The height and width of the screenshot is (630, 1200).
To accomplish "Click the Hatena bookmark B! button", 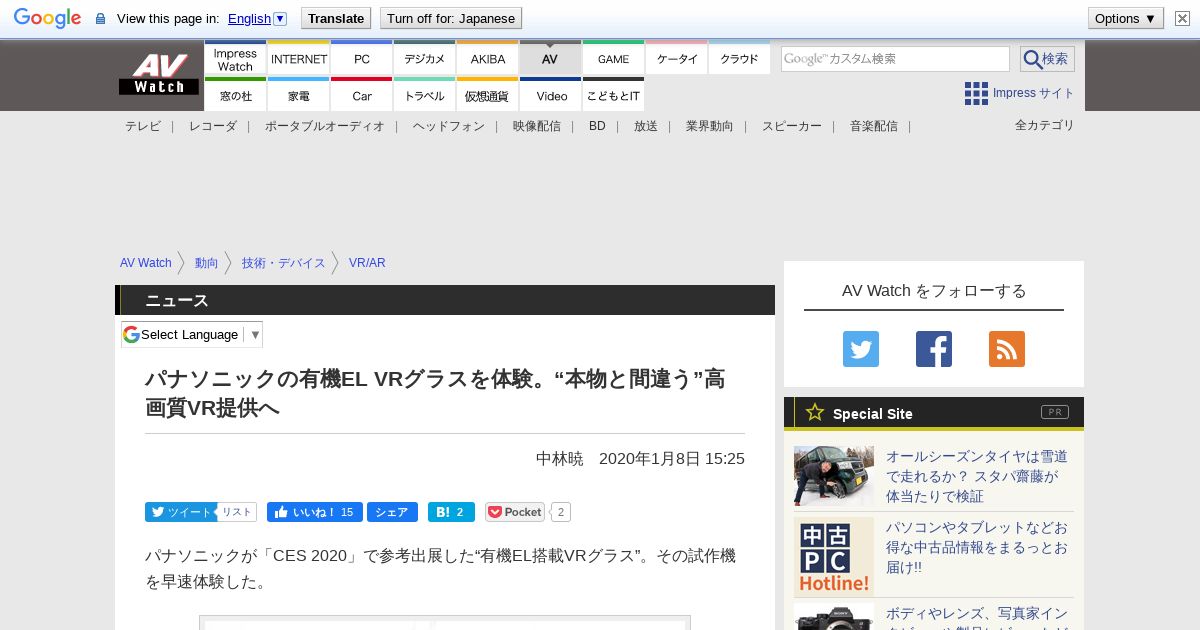I will [451, 512].
